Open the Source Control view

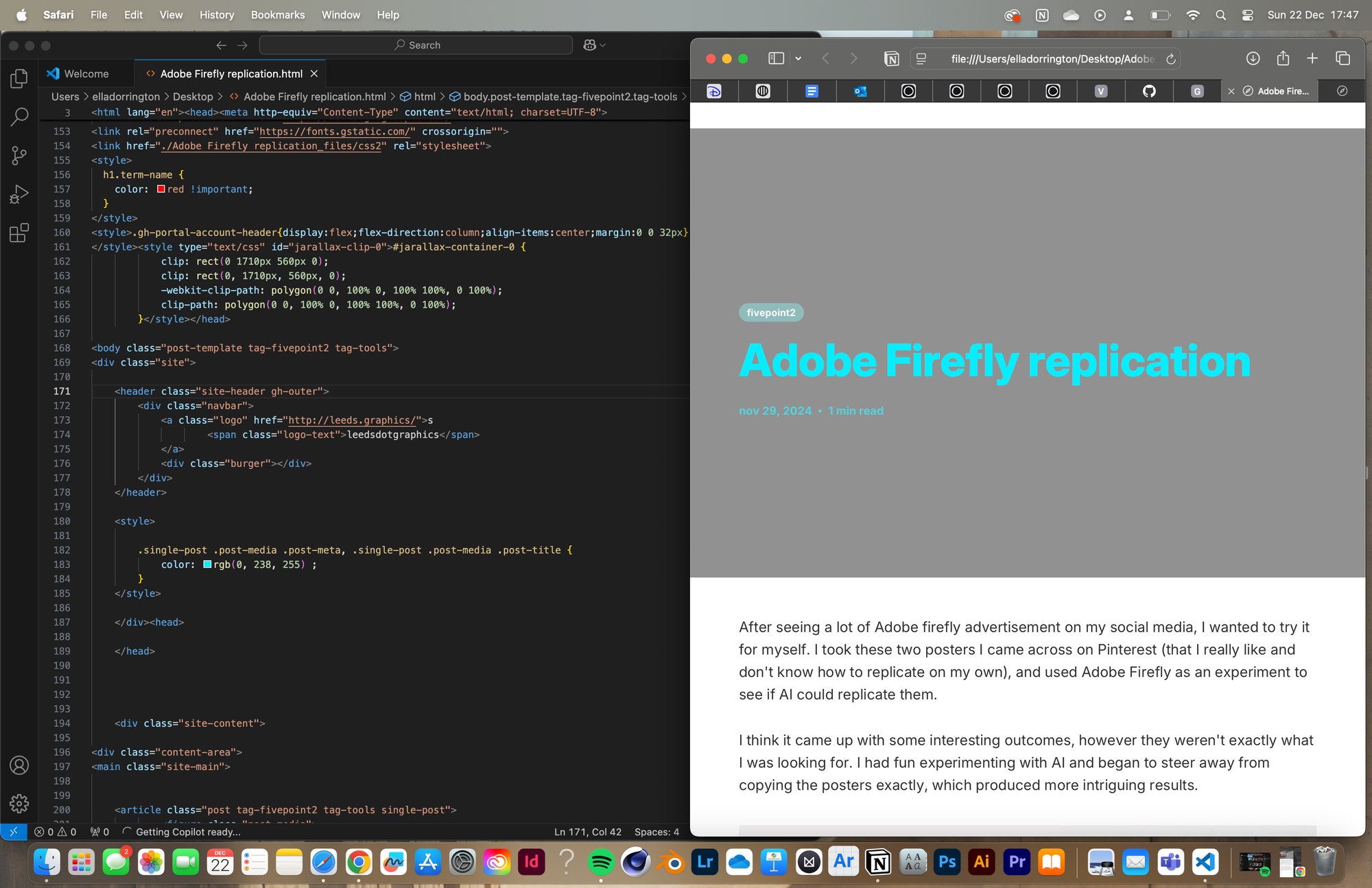point(19,156)
